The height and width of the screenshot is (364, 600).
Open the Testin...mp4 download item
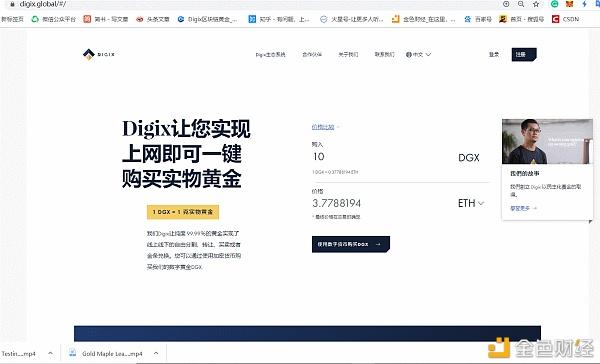coord(18,354)
